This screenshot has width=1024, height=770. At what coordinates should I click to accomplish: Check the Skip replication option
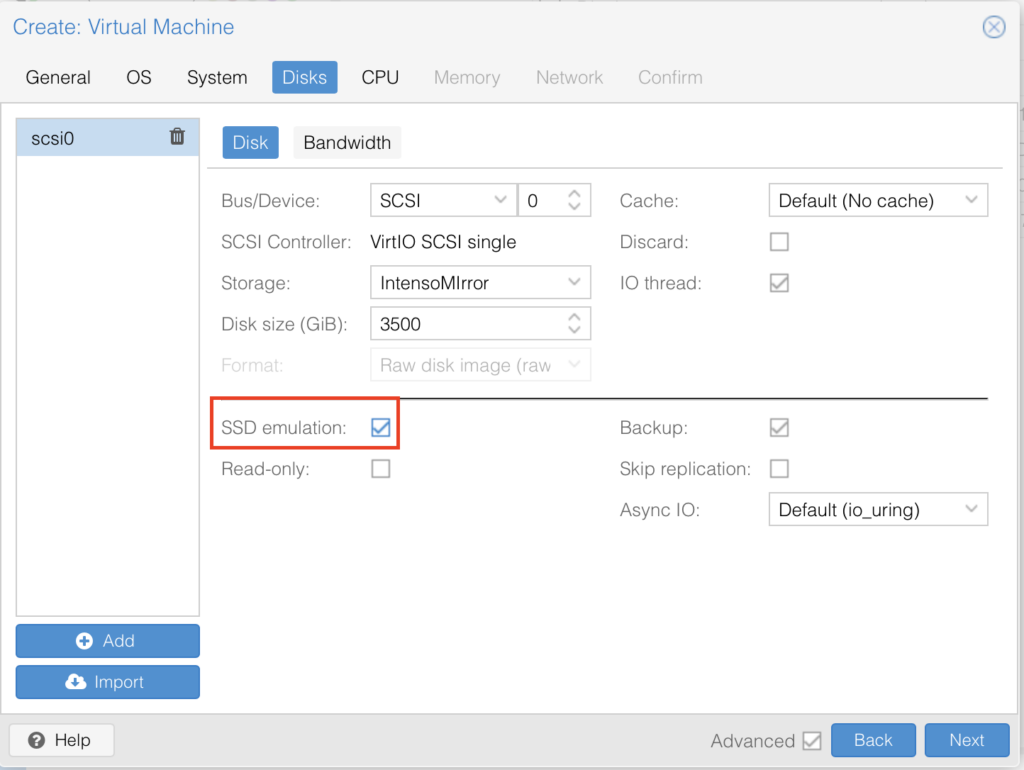779,469
